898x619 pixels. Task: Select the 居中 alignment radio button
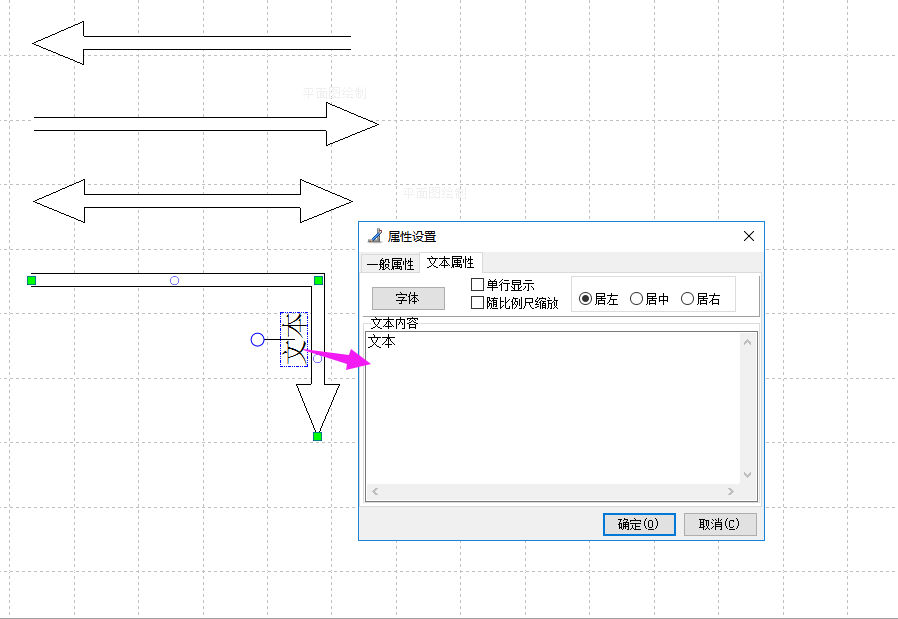click(x=637, y=299)
